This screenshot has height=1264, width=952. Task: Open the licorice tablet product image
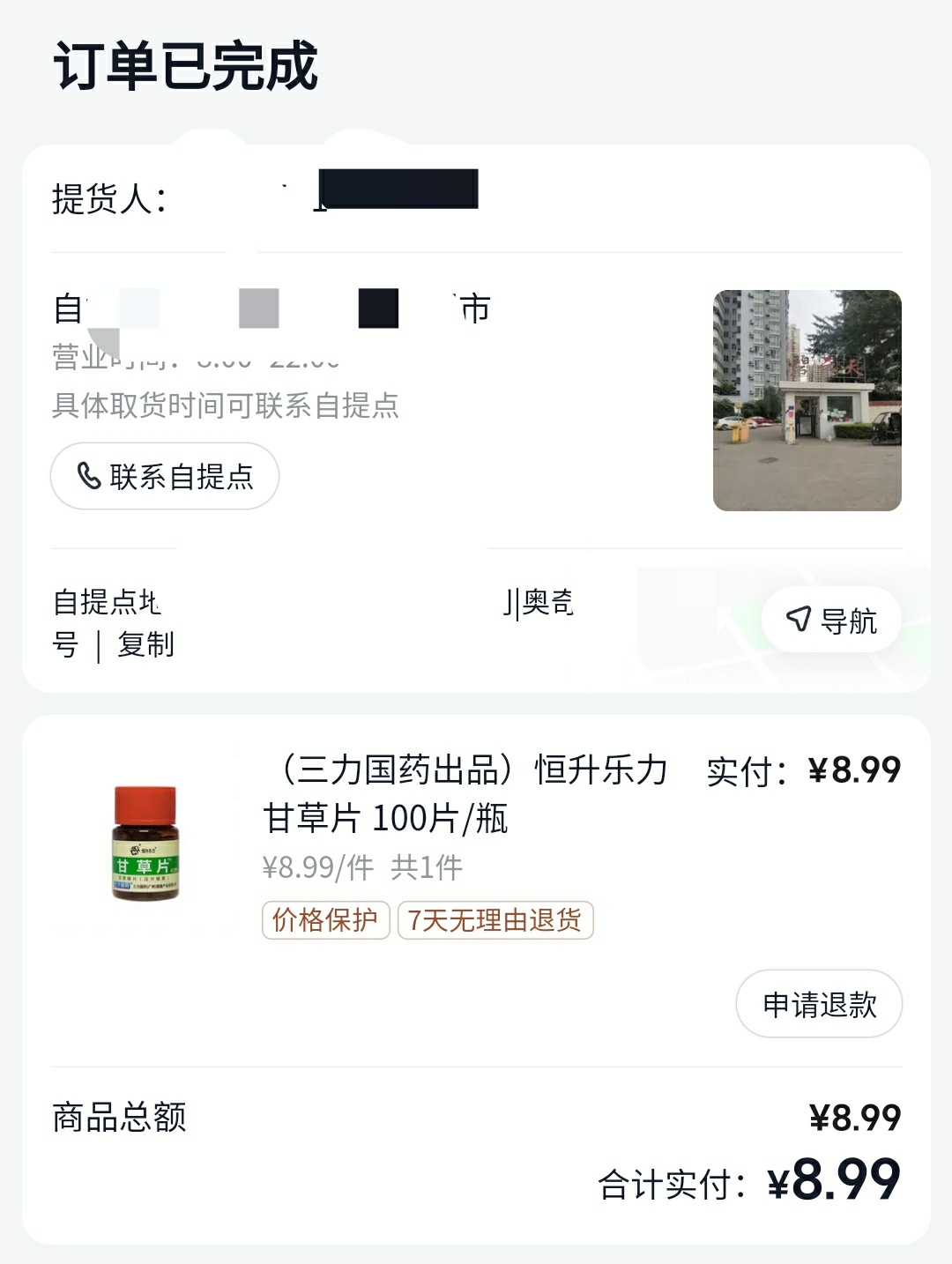point(145,843)
